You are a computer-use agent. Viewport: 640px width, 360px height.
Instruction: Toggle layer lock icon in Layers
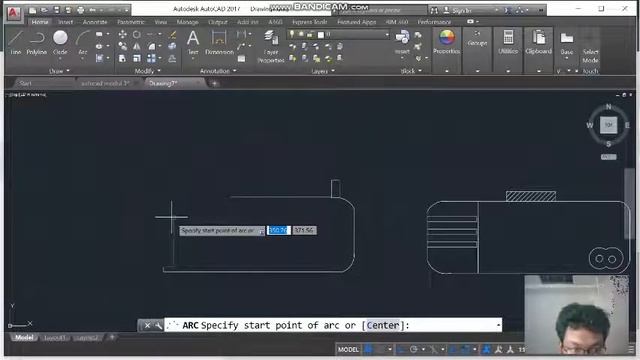coord(310,35)
